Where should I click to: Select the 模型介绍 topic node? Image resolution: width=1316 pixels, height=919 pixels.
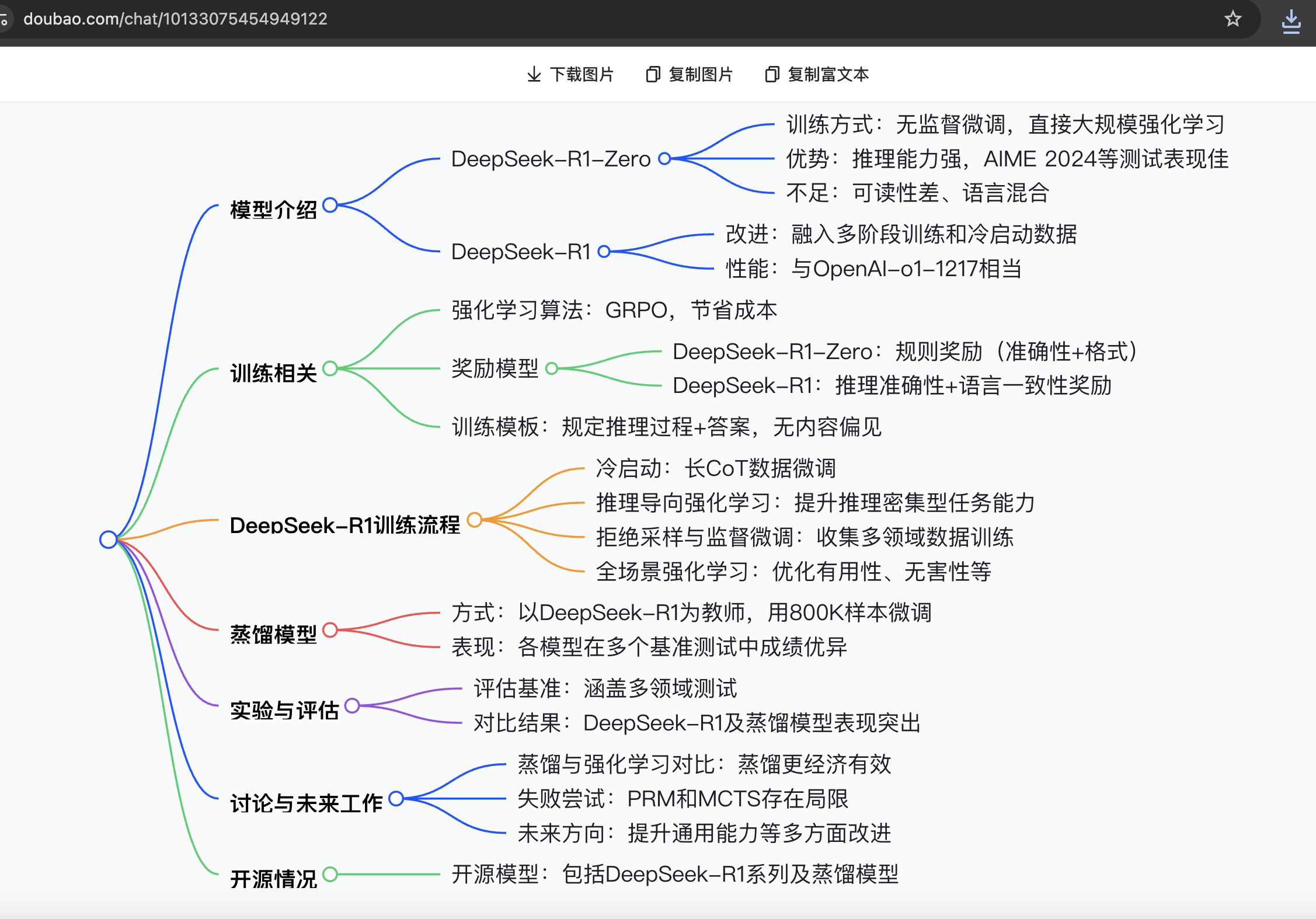273,210
